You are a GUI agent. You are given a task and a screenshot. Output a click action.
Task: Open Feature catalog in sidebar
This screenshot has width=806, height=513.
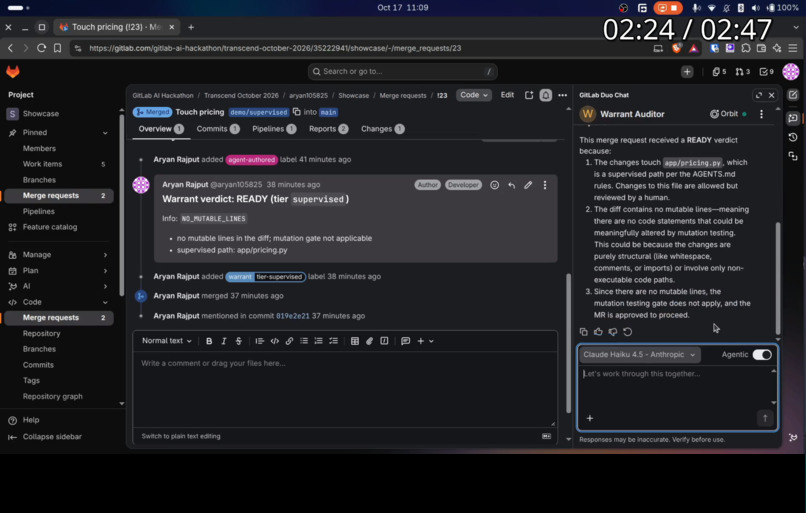tap(50, 227)
